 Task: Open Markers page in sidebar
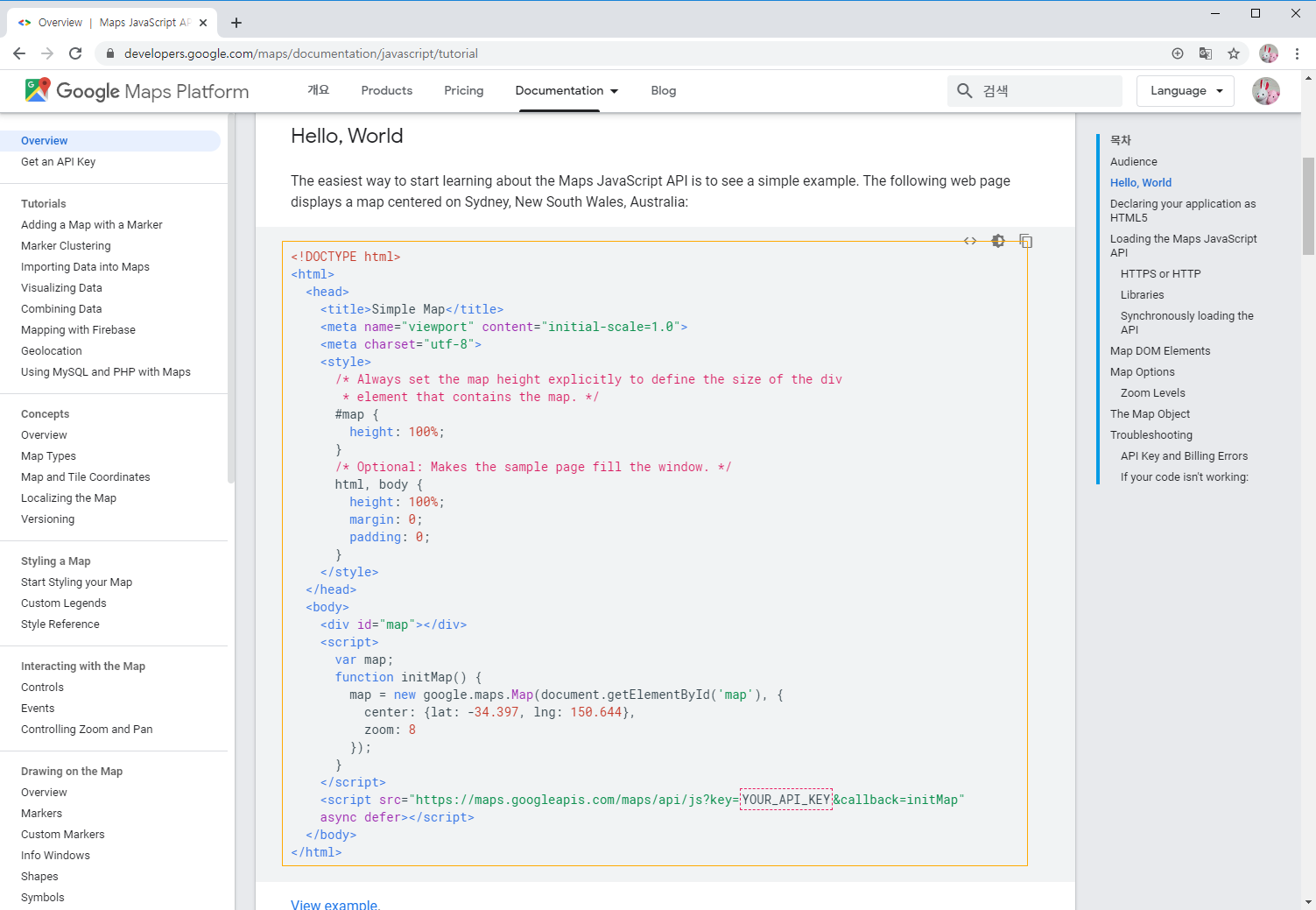(41, 814)
